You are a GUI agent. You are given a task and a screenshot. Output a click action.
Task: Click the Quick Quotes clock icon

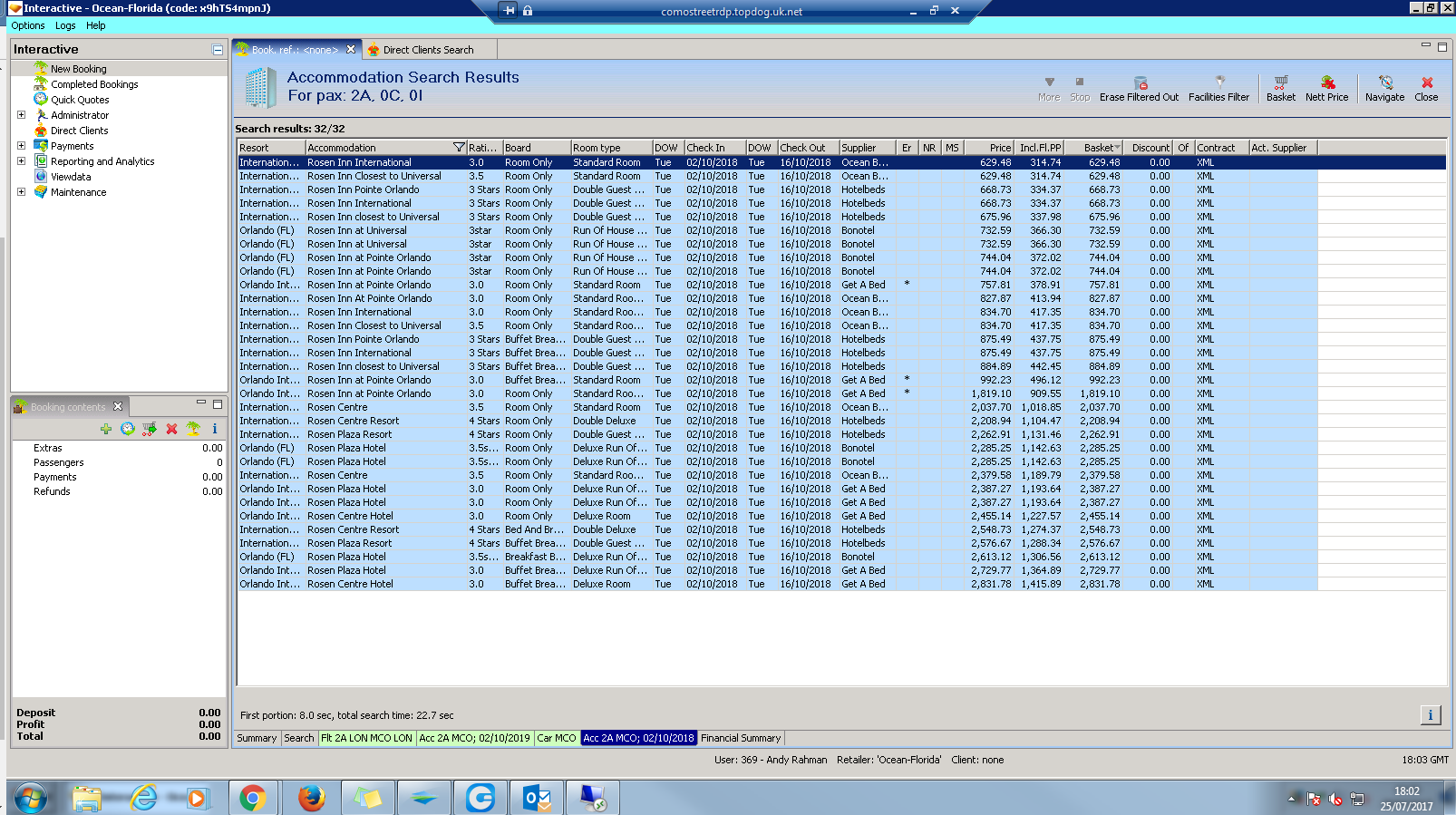tap(41, 99)
